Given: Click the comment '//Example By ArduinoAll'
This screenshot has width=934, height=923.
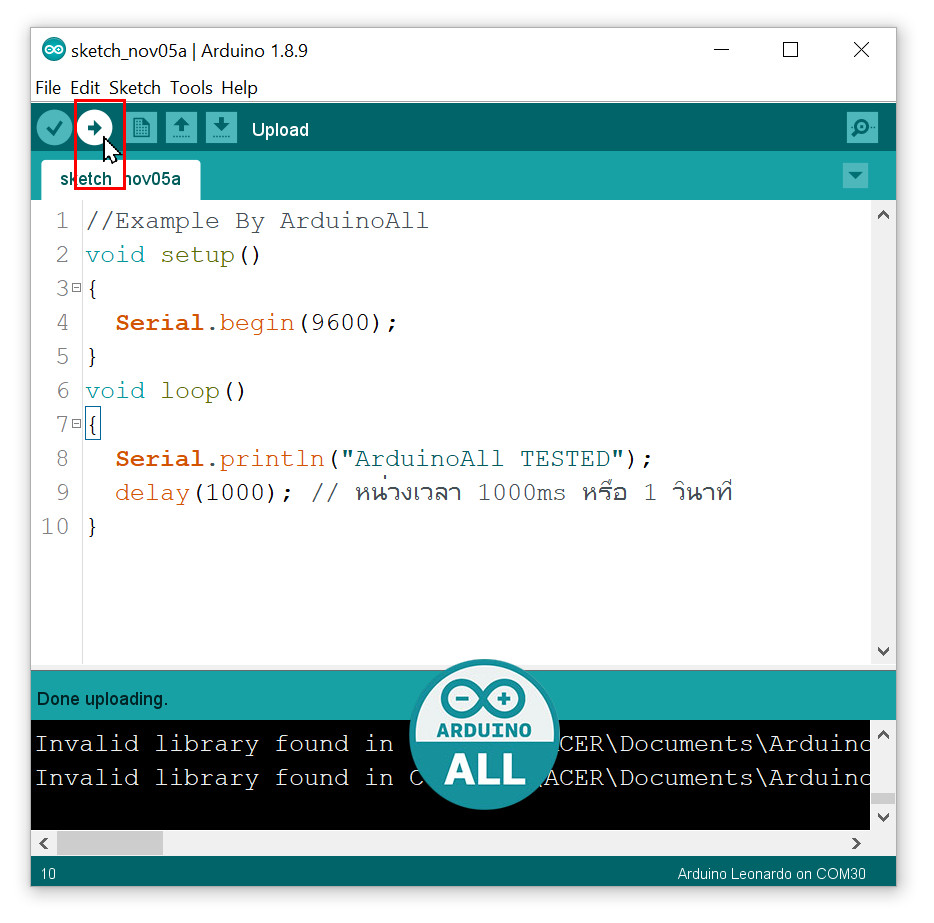Looking at the screenshot, I should click(x=257, y=221).
